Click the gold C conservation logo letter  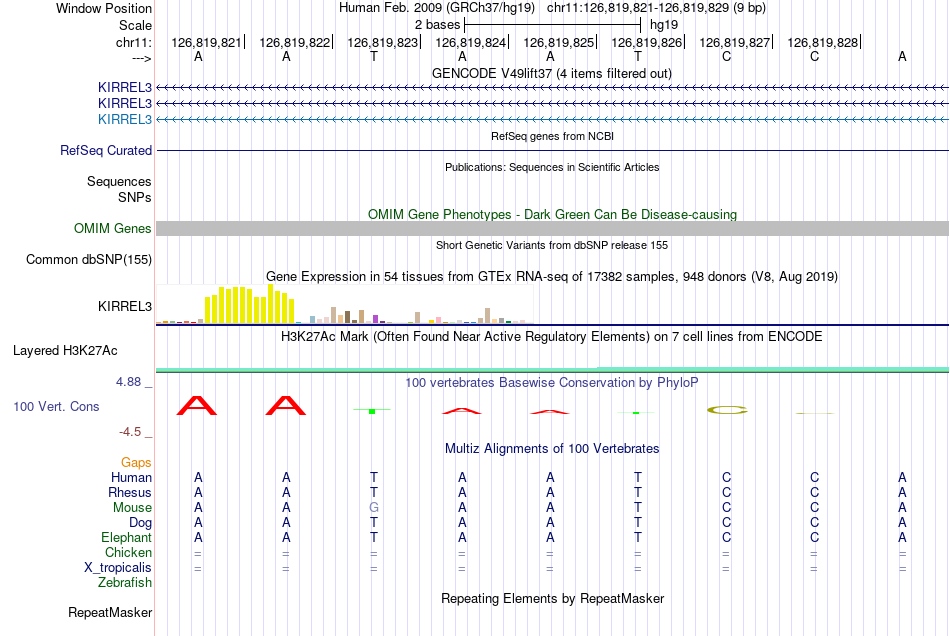pos(727,410)
